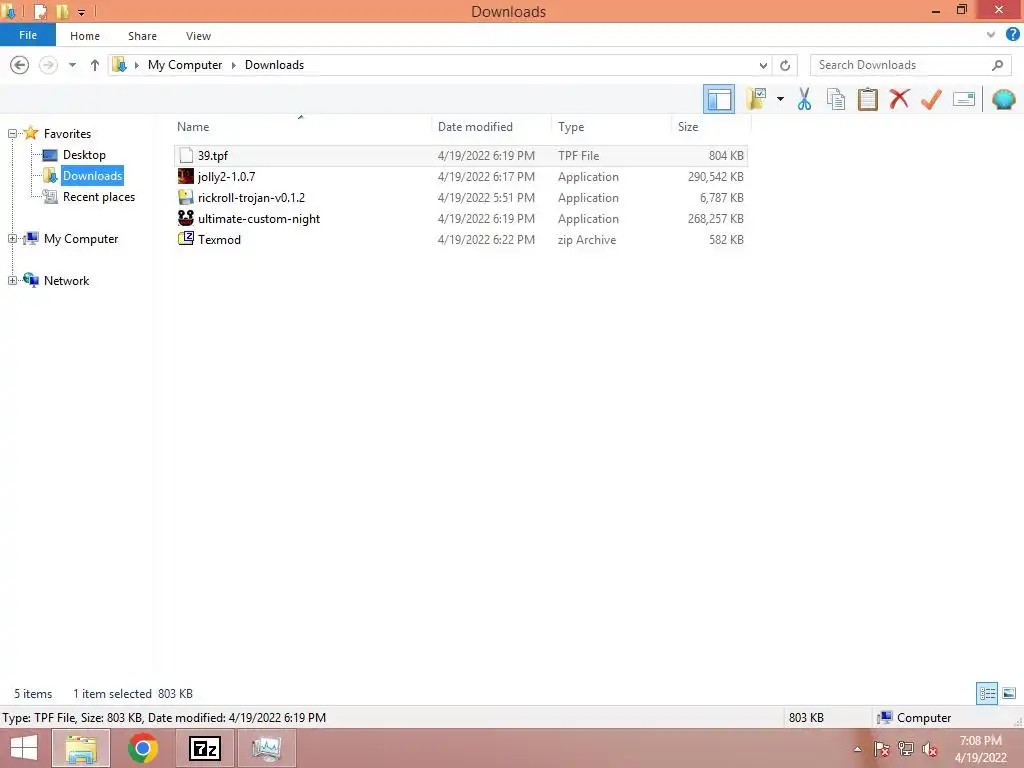Select the Texmod zip archive
The image size is (1024, 768).
[x=461, y=239]
